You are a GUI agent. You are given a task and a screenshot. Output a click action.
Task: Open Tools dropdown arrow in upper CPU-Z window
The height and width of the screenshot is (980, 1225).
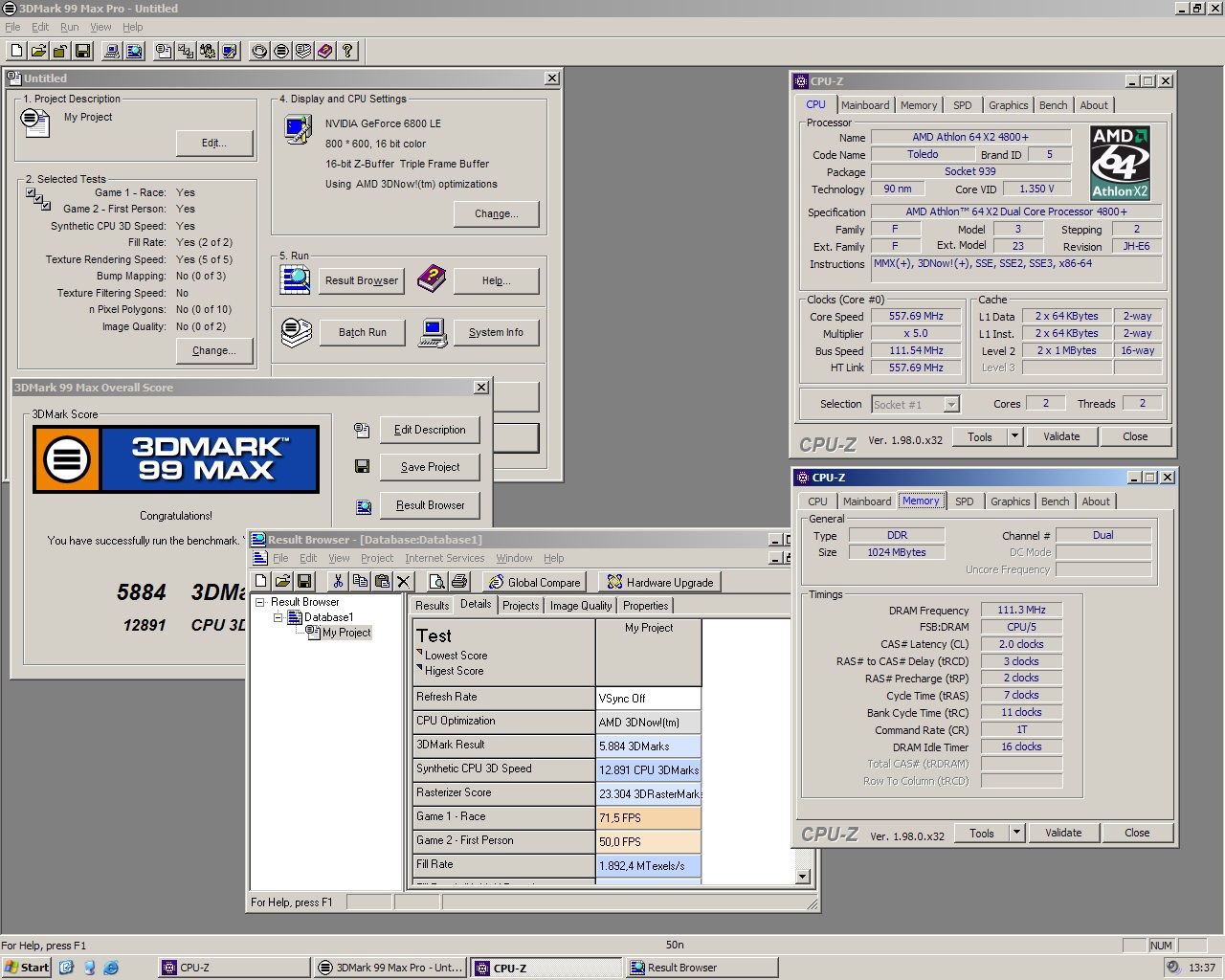pos(1014,436)
